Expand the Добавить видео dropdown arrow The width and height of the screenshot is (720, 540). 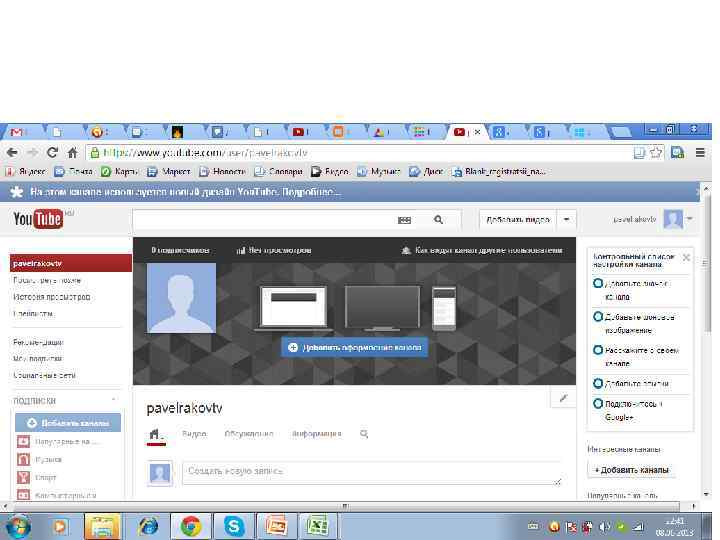[x=566, y=219]
